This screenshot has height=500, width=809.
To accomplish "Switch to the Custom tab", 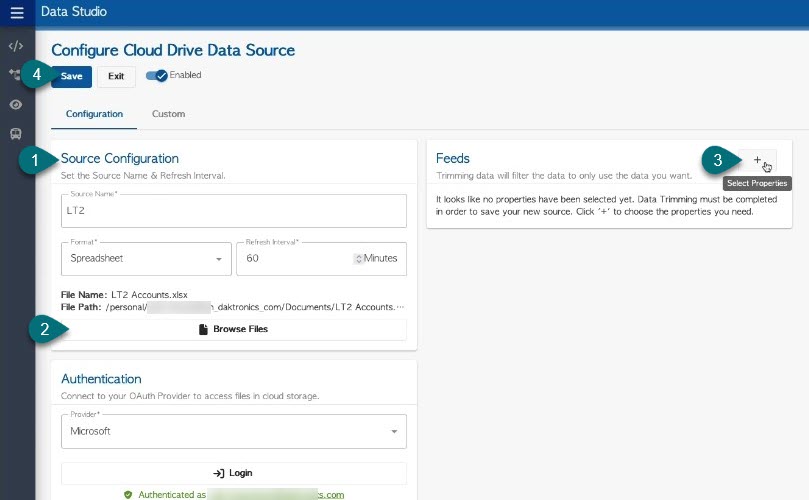I will tap(168, 114).
